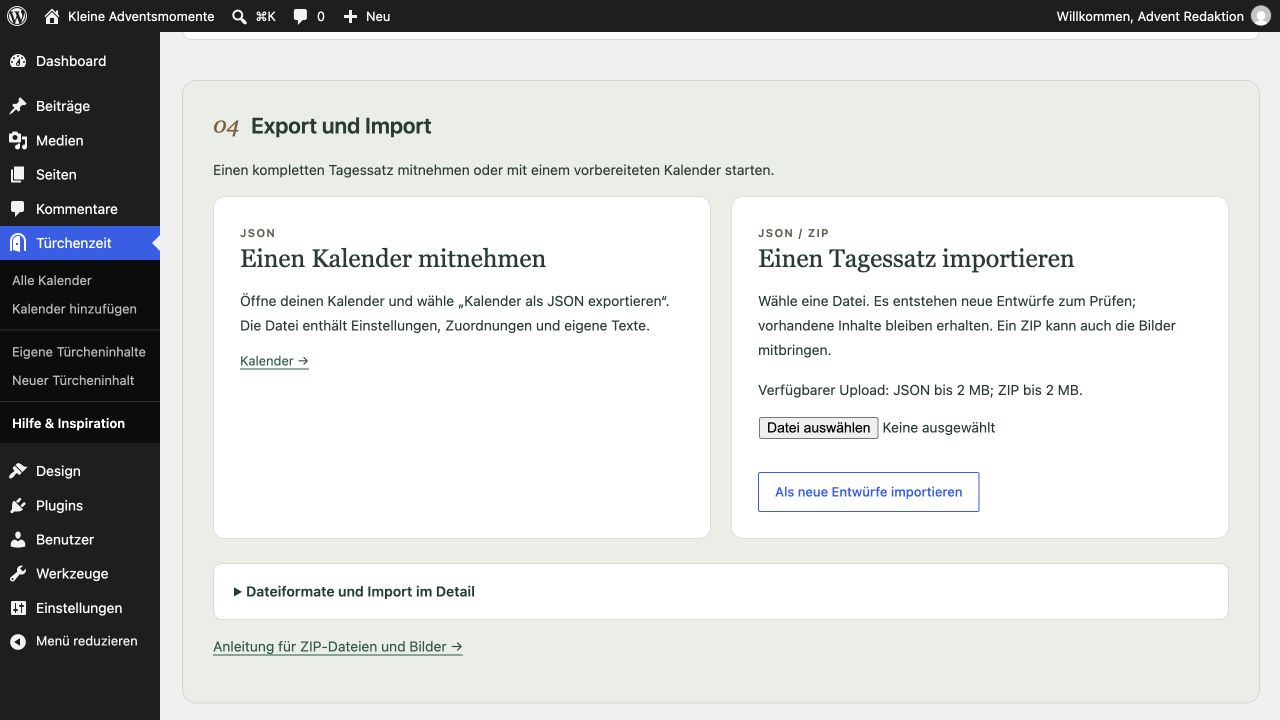Open Anleitung für ZIP-Dateien und Bilder link

tap(338, 647)
